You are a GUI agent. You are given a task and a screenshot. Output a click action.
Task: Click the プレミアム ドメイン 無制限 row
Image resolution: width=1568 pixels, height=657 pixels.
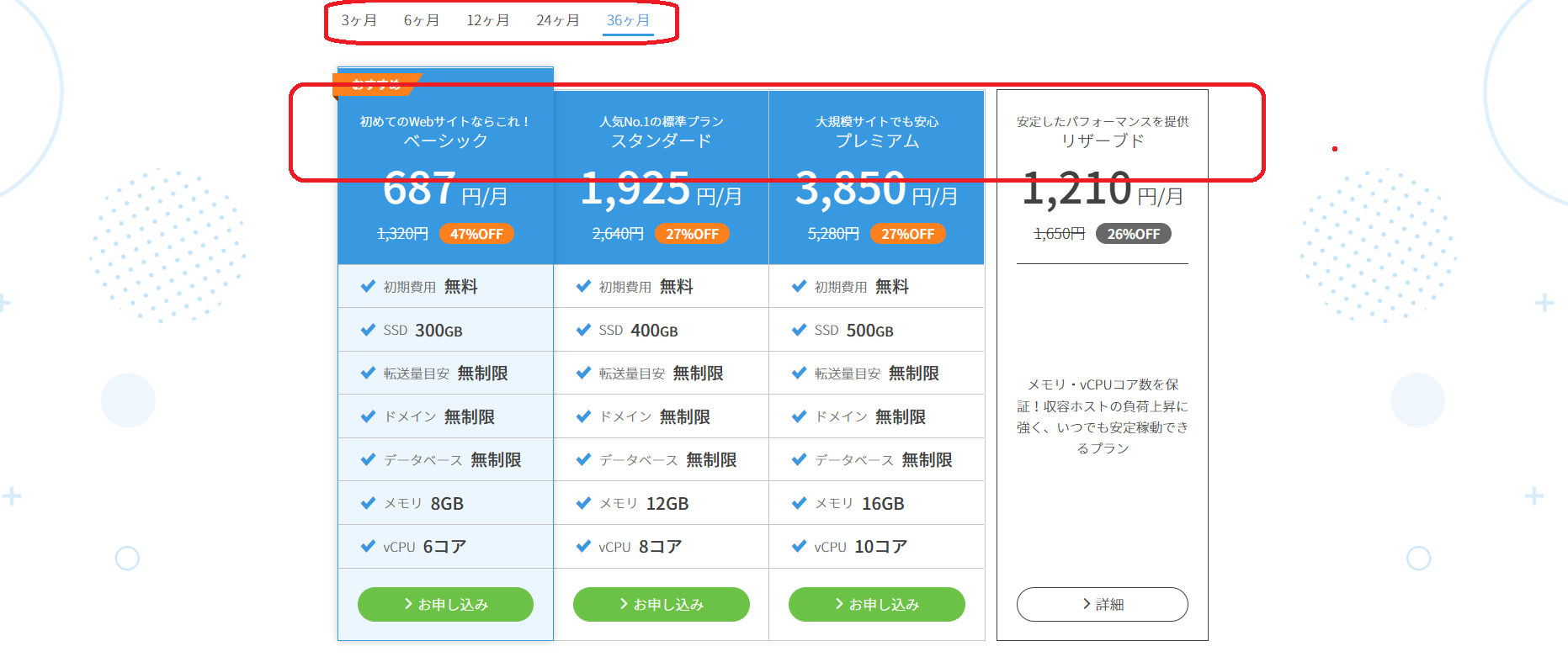pos(876,416)
